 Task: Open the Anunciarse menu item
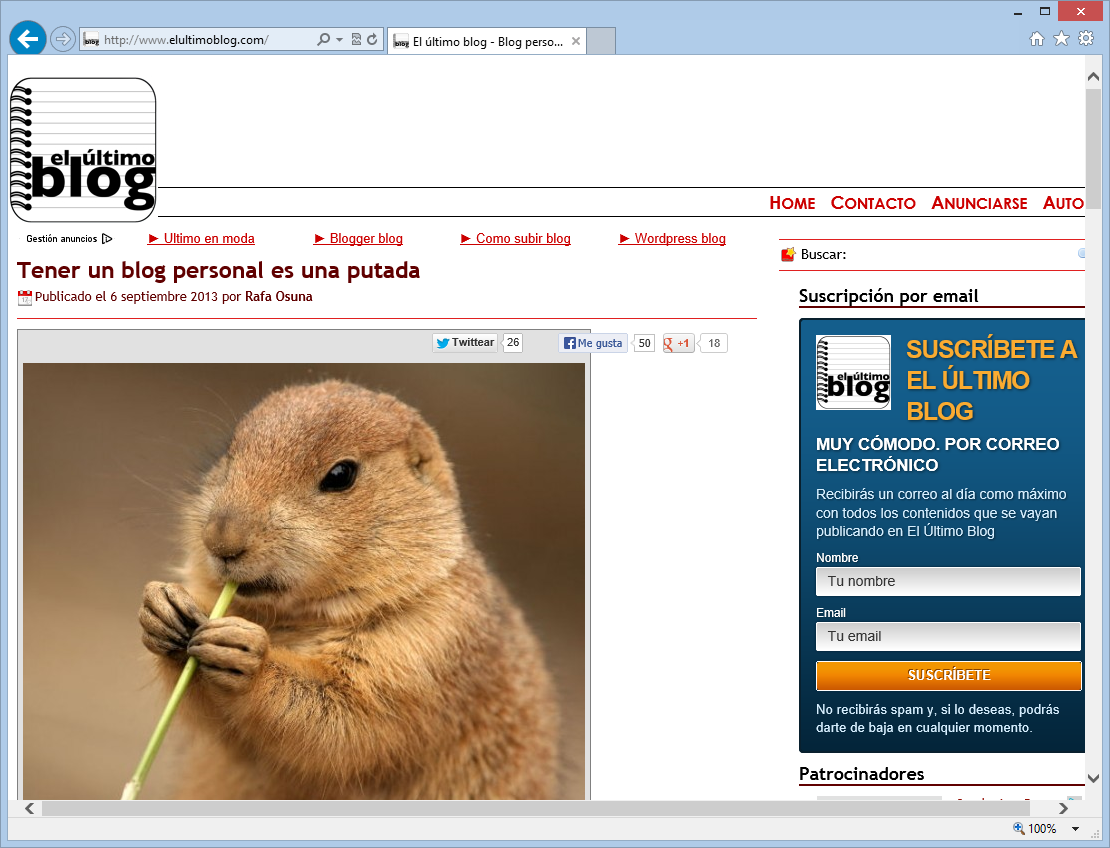979,203
